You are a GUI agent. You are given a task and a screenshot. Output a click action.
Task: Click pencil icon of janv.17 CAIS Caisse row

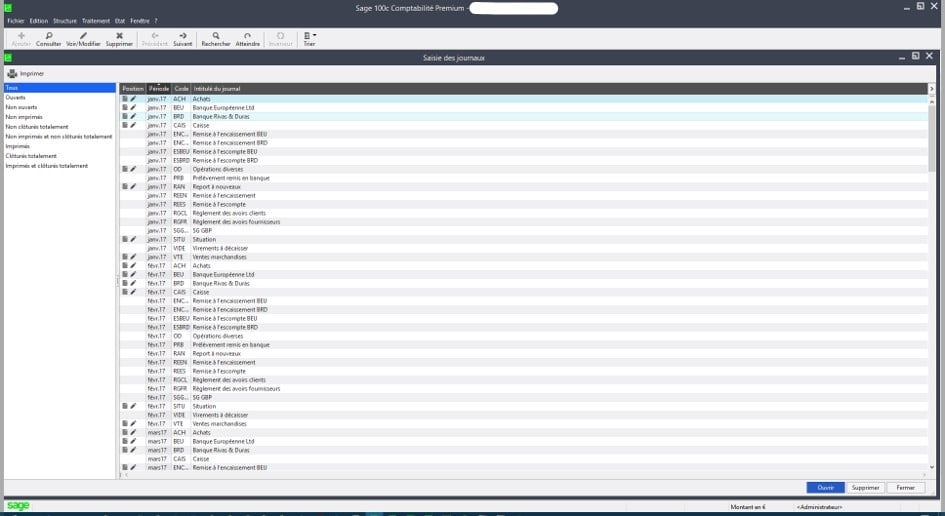(x=133, y=125)
